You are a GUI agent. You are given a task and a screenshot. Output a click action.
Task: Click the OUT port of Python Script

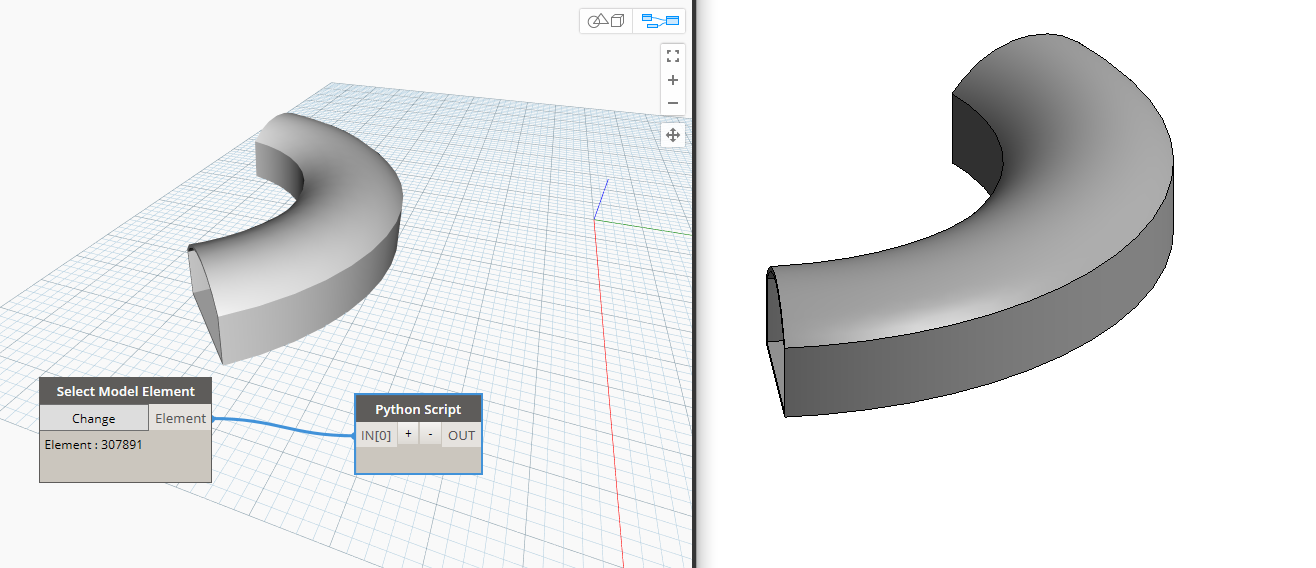pyautogui.click(x=461, y=435)
